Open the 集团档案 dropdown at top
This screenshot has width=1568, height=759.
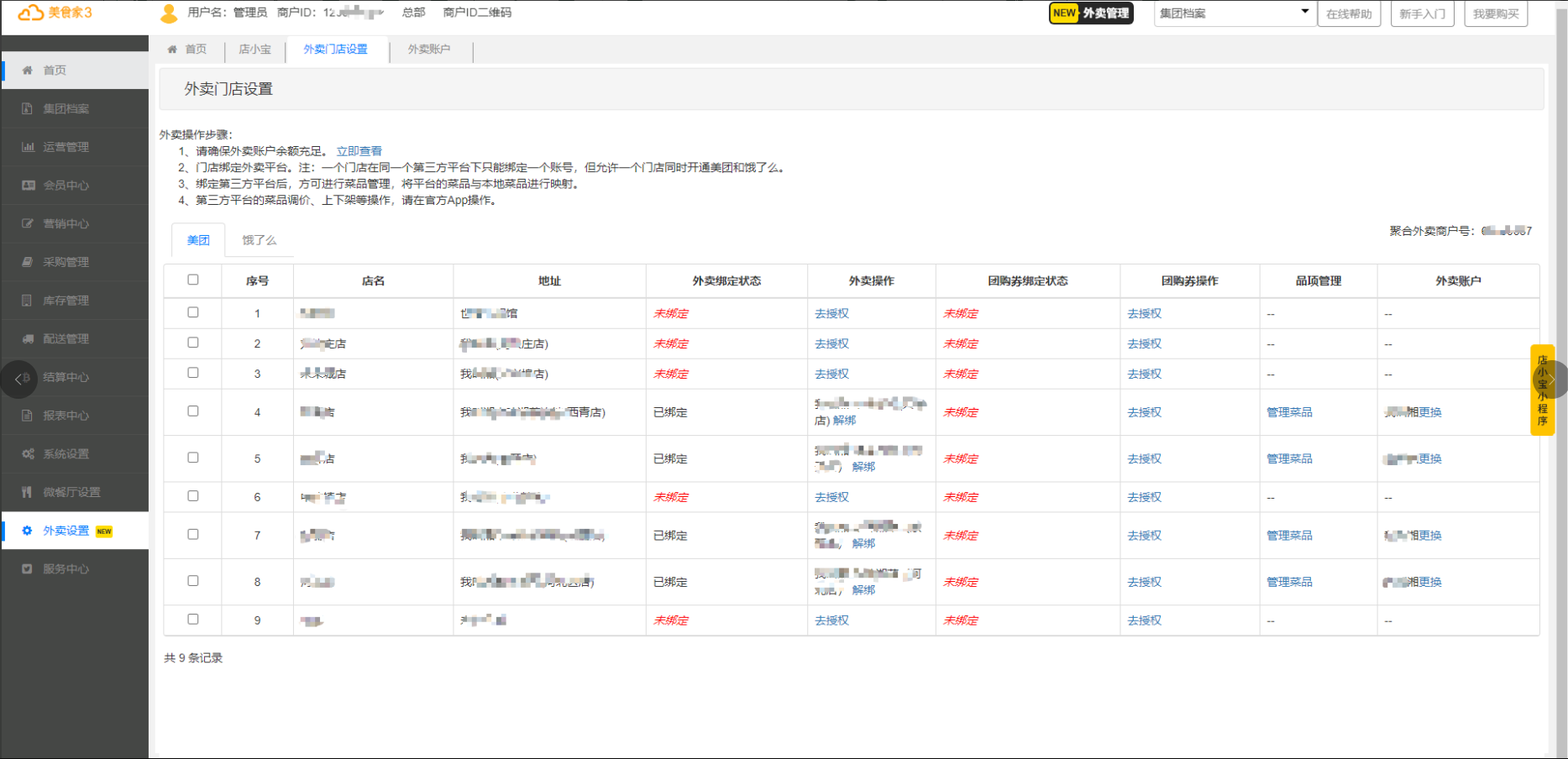(x=1233, y=13)
